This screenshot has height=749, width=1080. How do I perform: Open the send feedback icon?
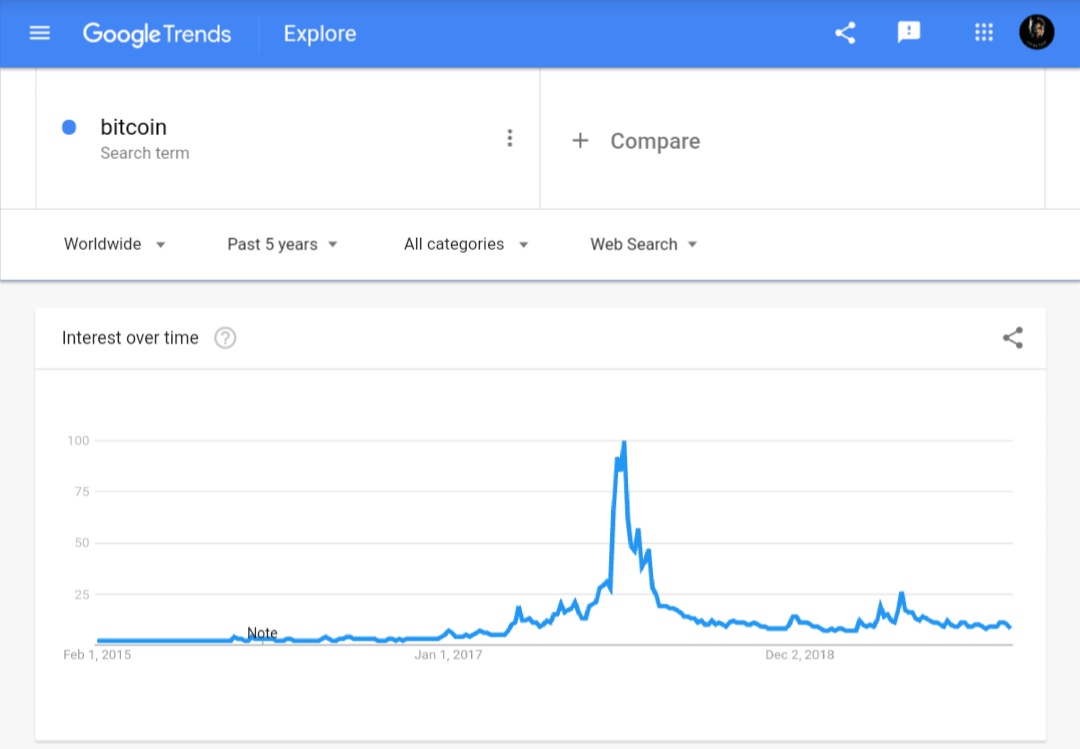coord(908,32)
